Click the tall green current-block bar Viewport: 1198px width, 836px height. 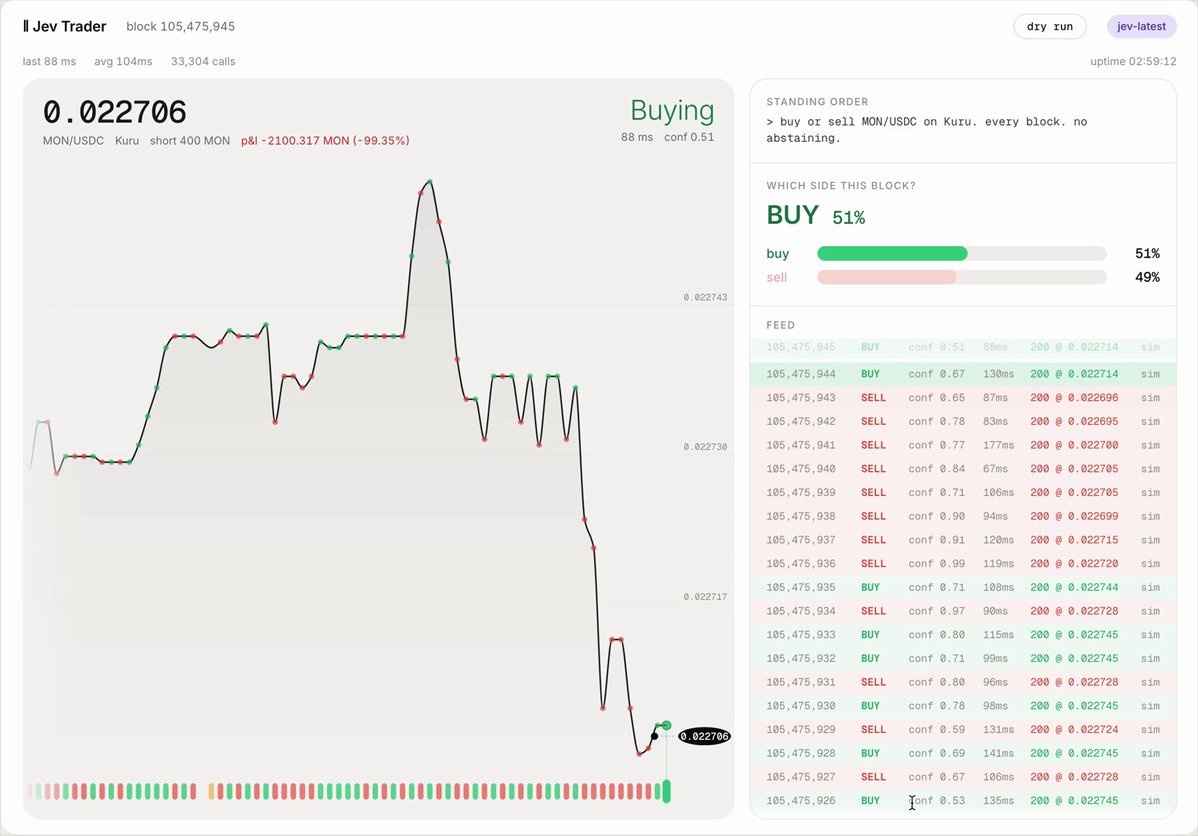[x=666, y=791]
